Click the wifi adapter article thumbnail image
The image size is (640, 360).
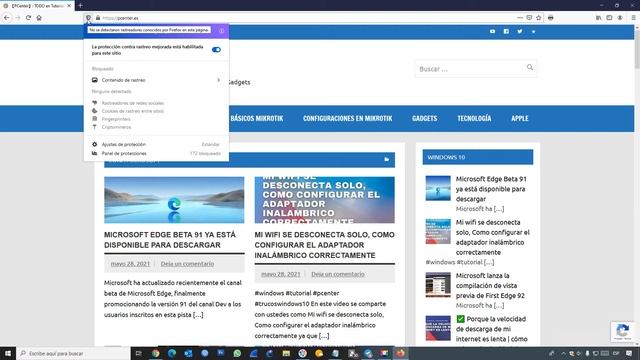tap(324, 200)
